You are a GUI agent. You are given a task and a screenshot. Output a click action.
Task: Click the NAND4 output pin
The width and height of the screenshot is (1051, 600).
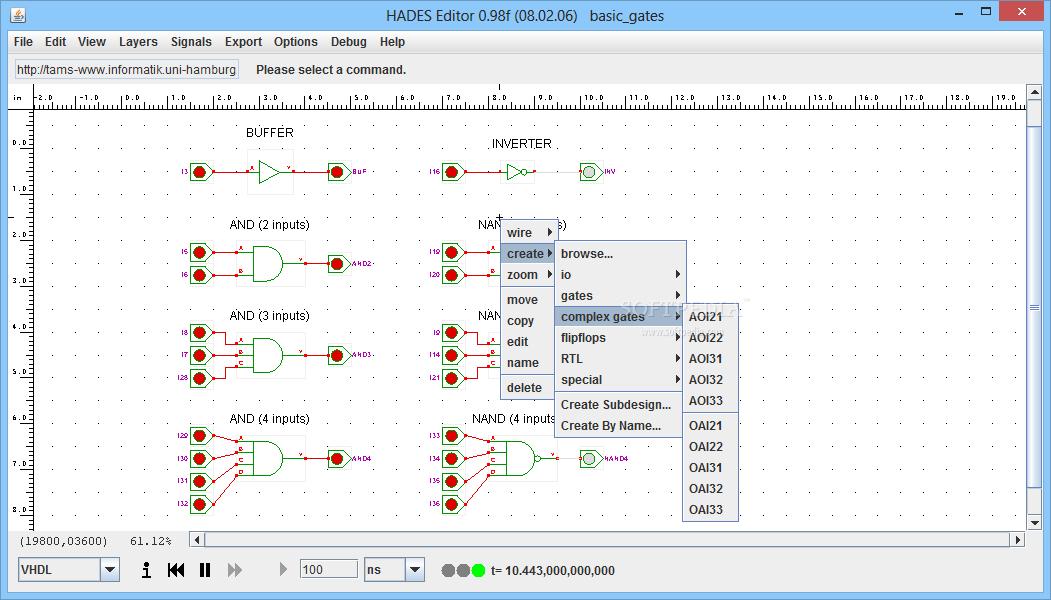click(x=591, y=459)
